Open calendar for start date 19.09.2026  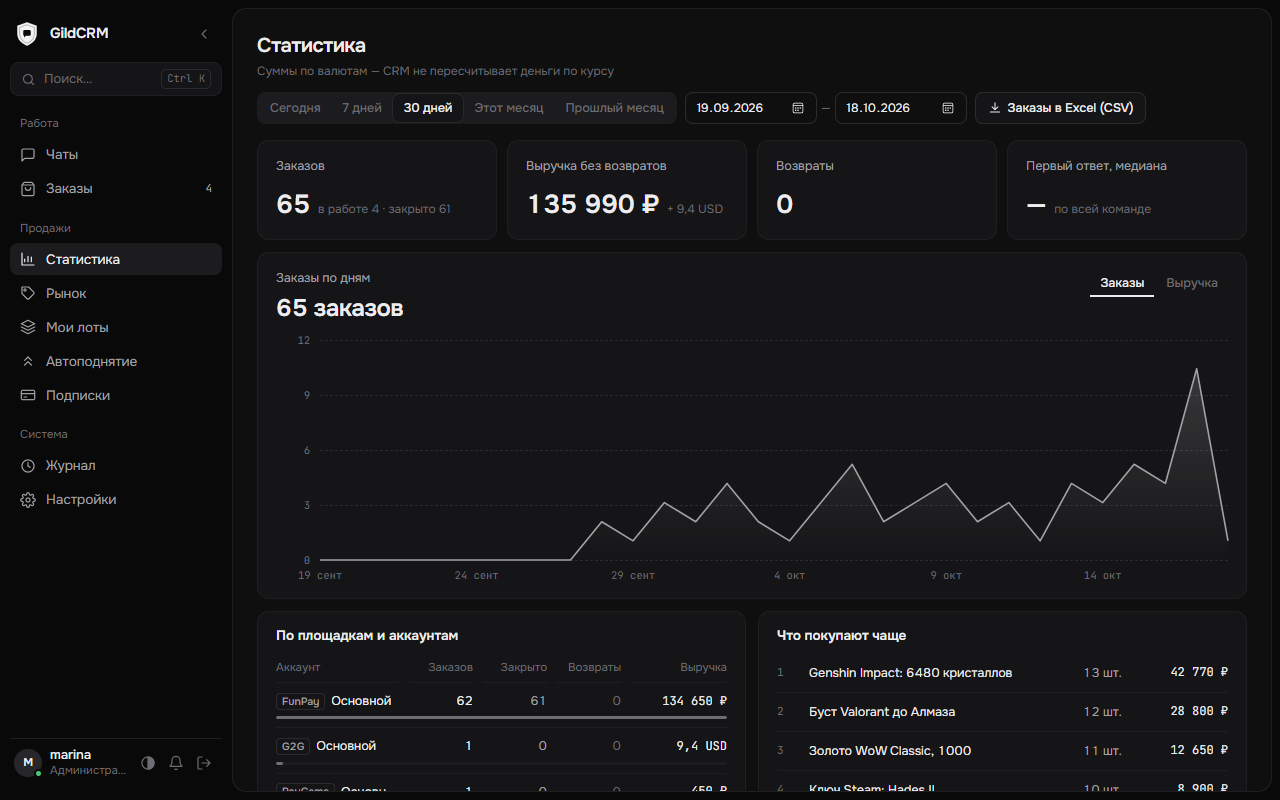click(x=798, y=108)
